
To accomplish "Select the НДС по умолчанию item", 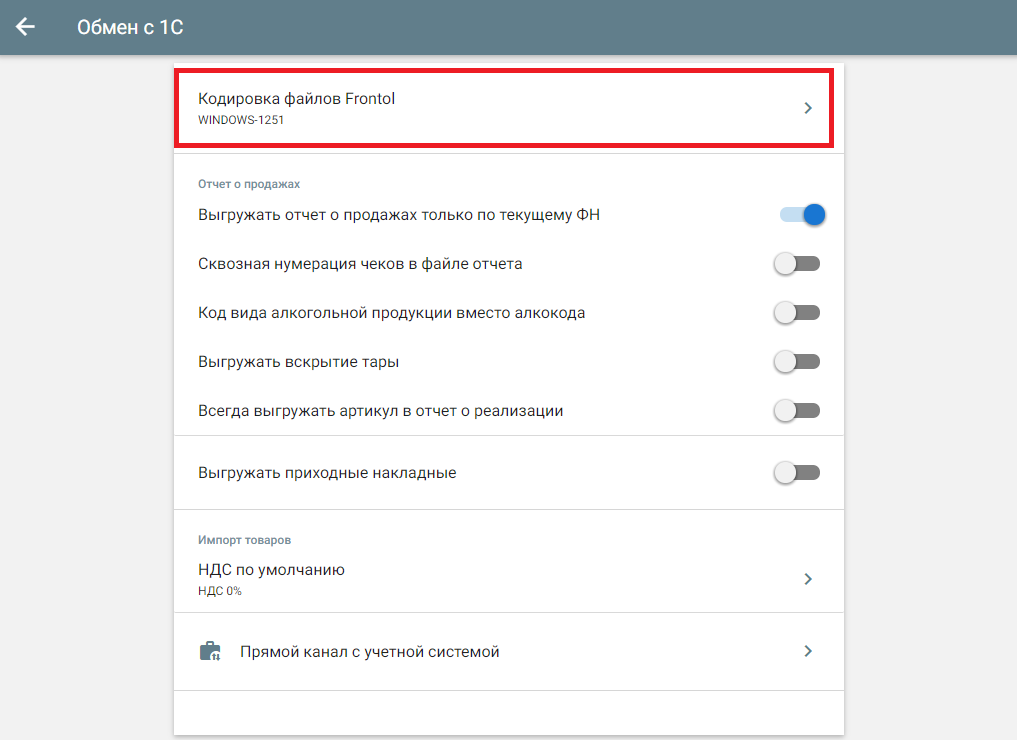I will pyautogui.click(x=272, y=570).
